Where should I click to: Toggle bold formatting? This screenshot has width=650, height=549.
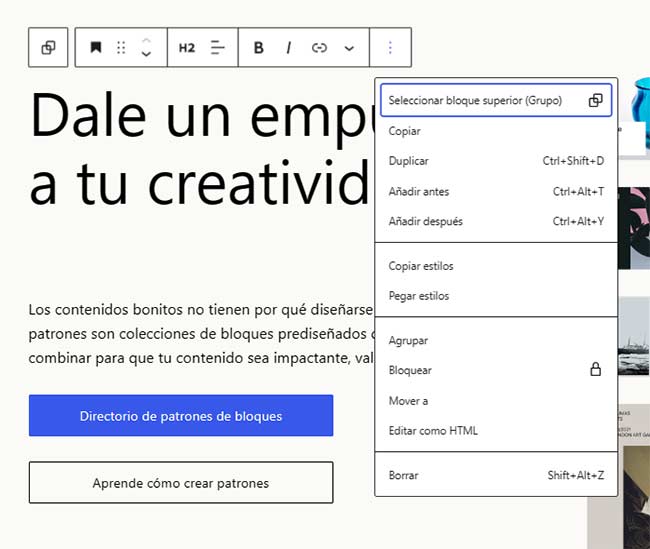click(259, 48)
